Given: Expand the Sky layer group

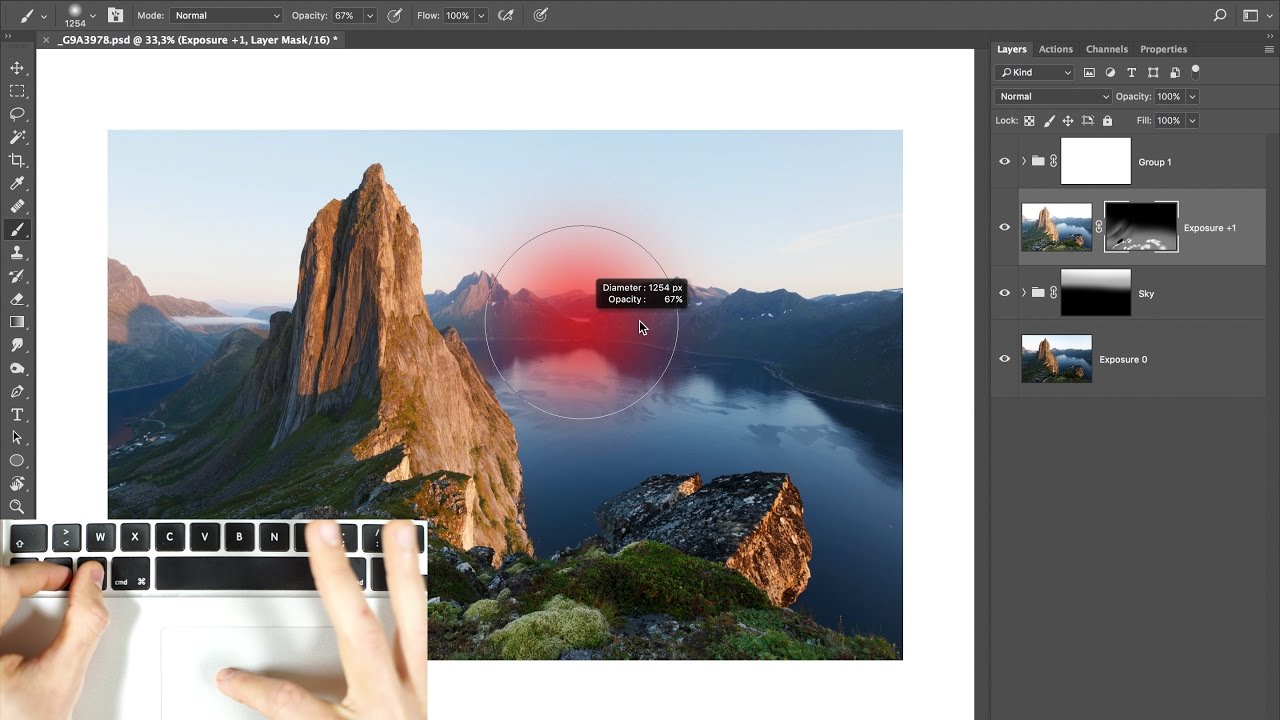Looking at the screenshot, I should point(1023,294).
